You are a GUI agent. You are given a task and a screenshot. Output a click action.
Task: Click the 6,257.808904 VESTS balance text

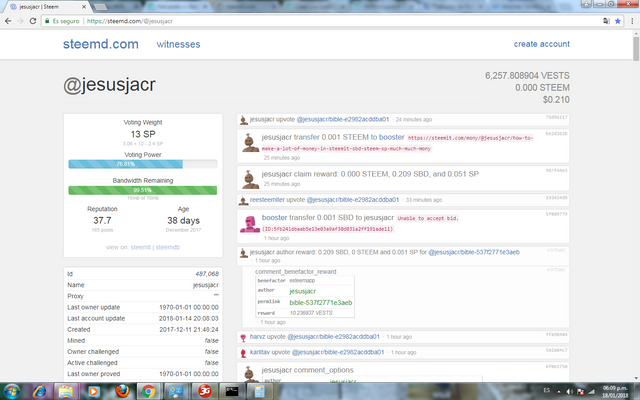point(527,76)
